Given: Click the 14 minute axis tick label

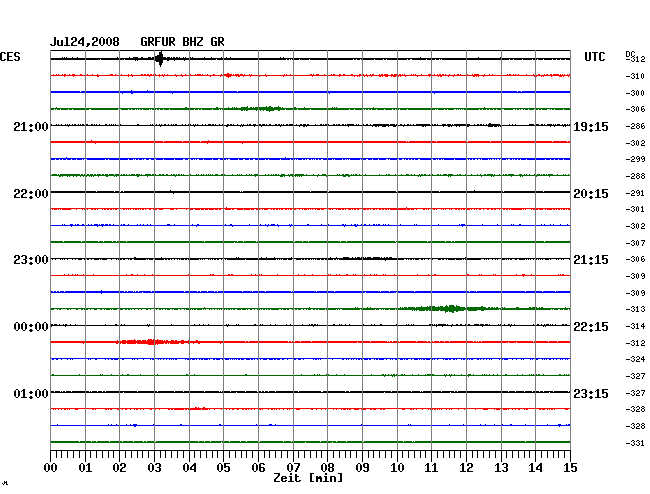Looking at the screenshot, I should (535, 468).
